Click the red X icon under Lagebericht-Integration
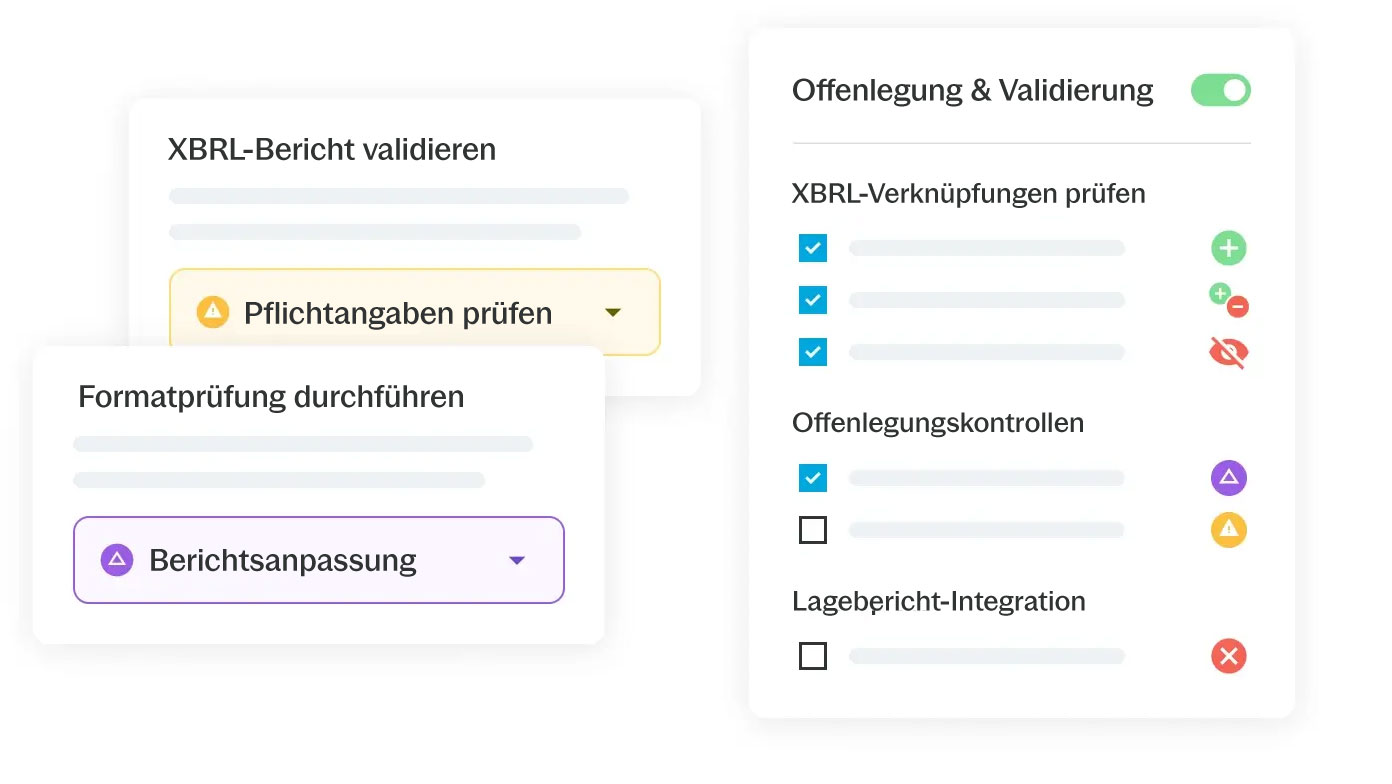Image resolution: width=1392 pixels, height=784 pixels. pyautogui.click(x=1228, y=657)
